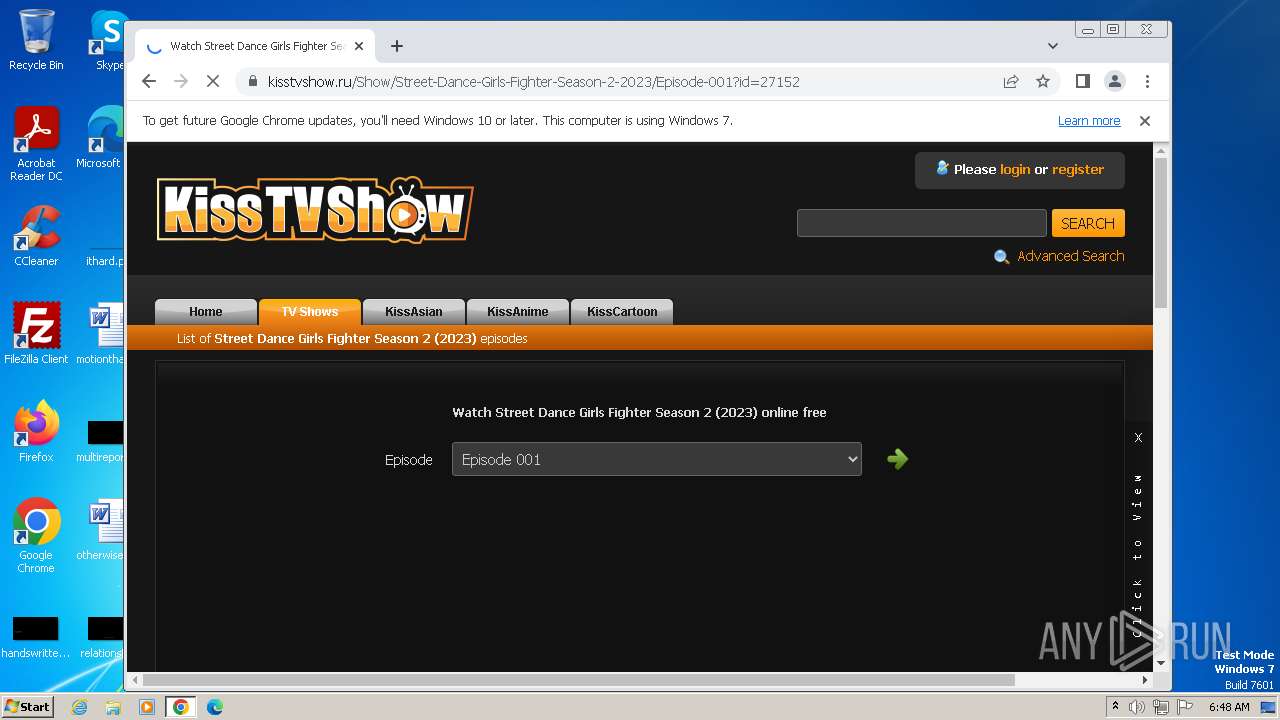Go to the Home tab

point(206,312)
